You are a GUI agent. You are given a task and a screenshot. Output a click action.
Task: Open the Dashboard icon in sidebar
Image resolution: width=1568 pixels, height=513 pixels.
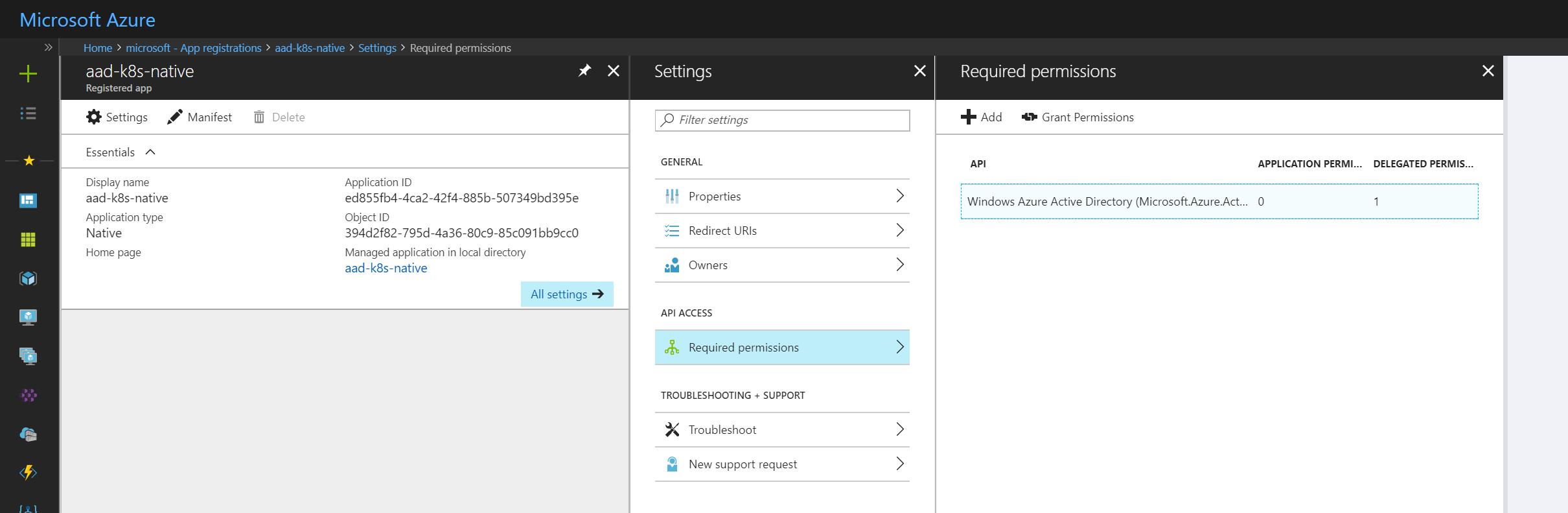[x=28, y=200]
